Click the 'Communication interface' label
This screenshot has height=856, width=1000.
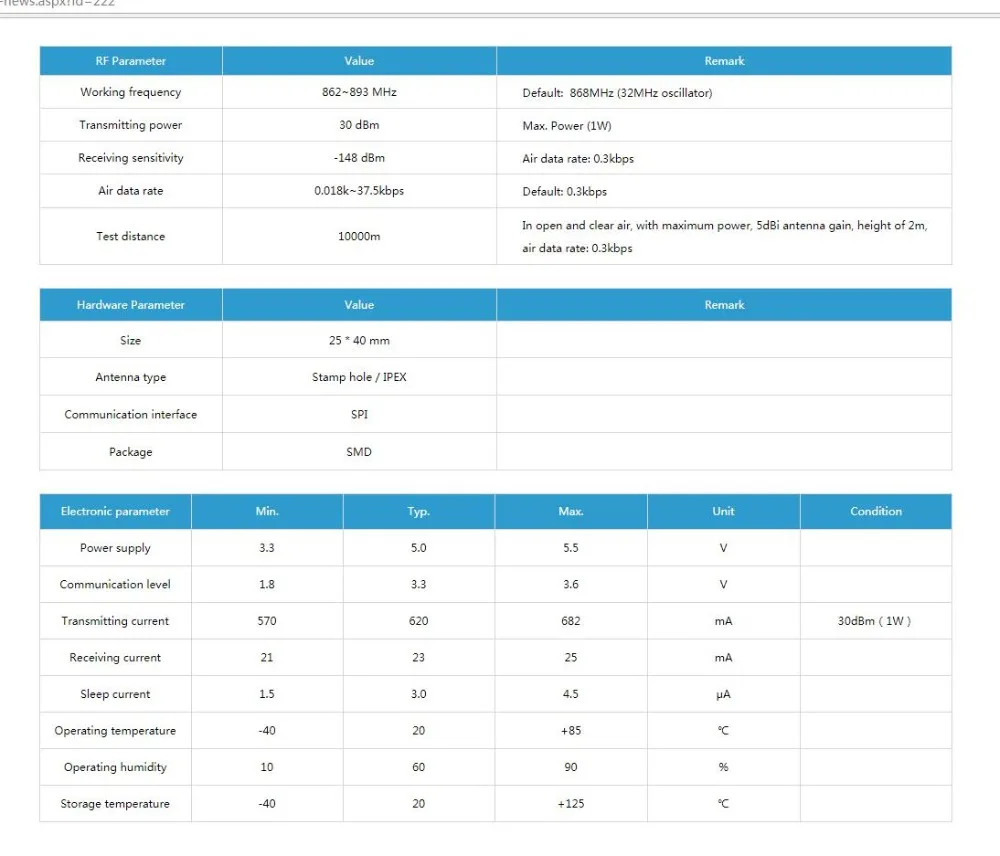[x=131, y=415]
